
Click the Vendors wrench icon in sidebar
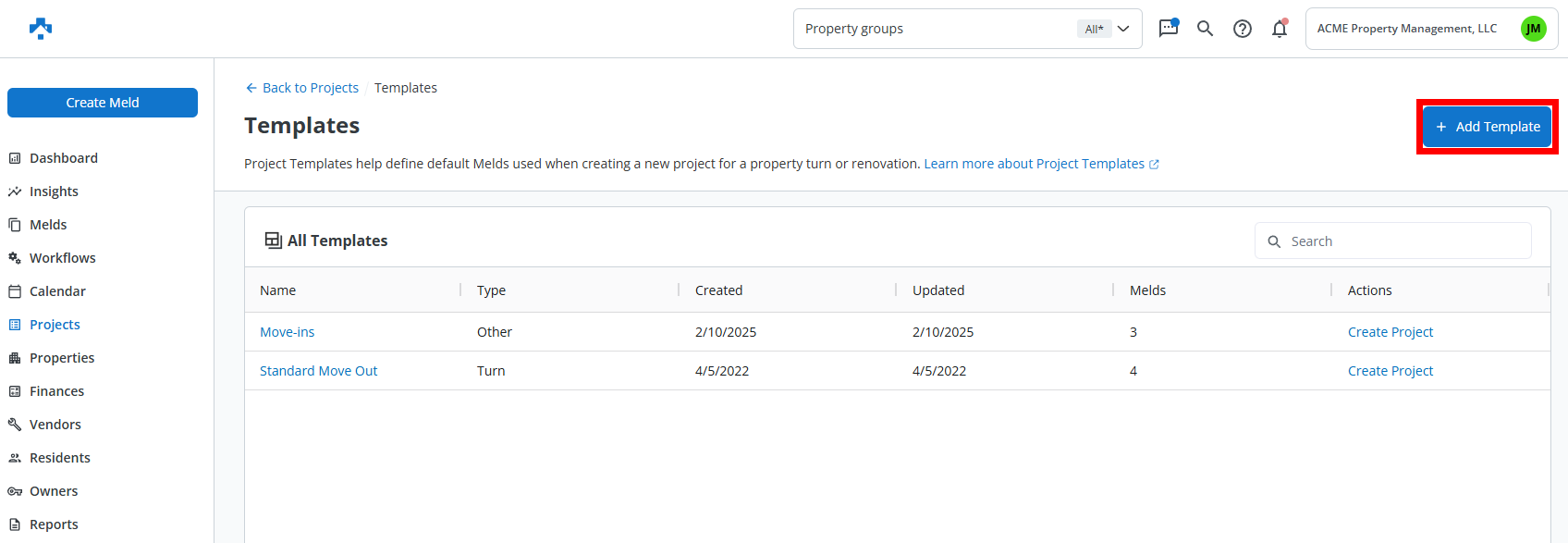tap(15, 425)
